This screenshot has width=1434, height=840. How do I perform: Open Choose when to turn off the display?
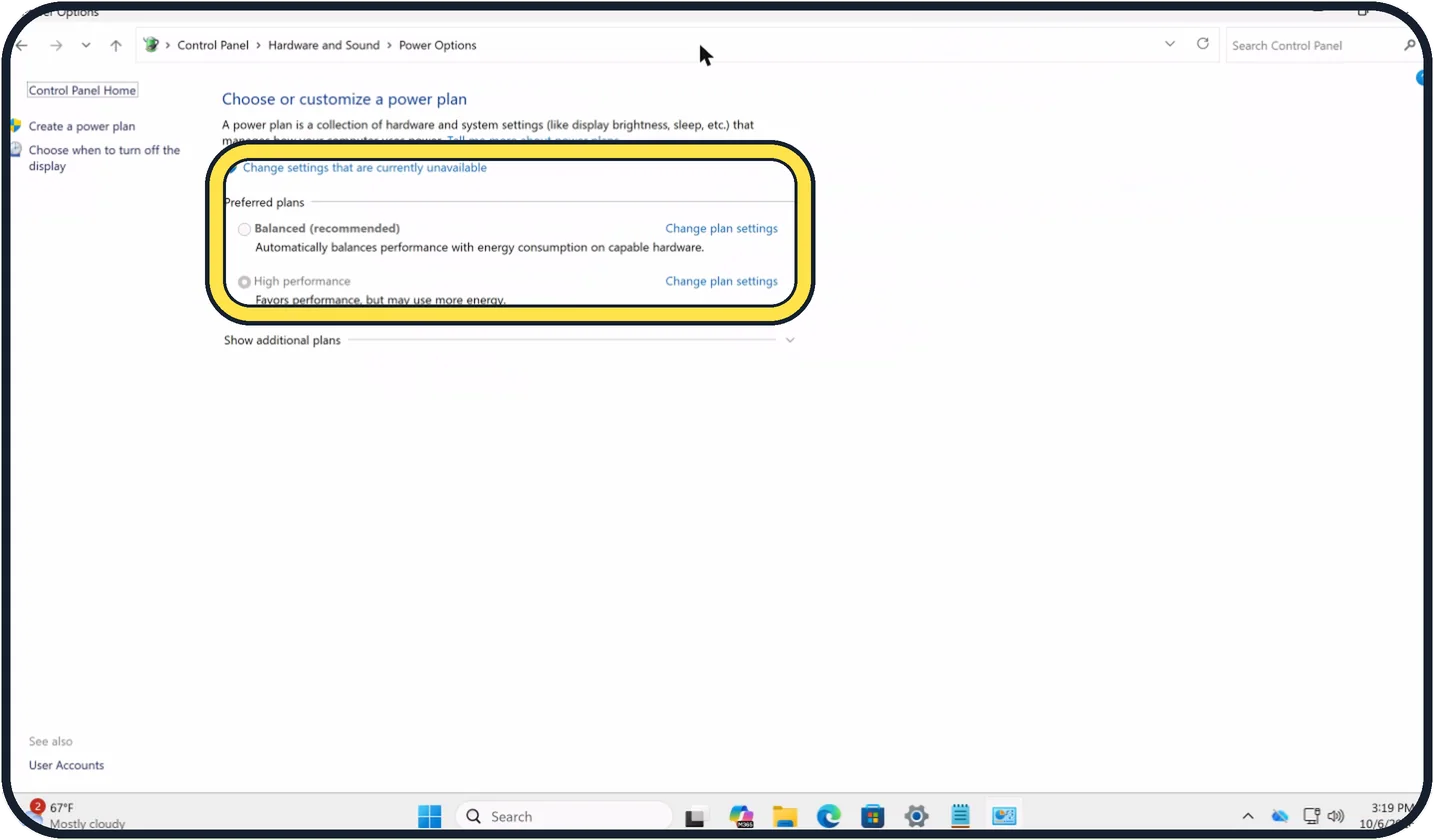pyautogui.click(x=104, y=158)
